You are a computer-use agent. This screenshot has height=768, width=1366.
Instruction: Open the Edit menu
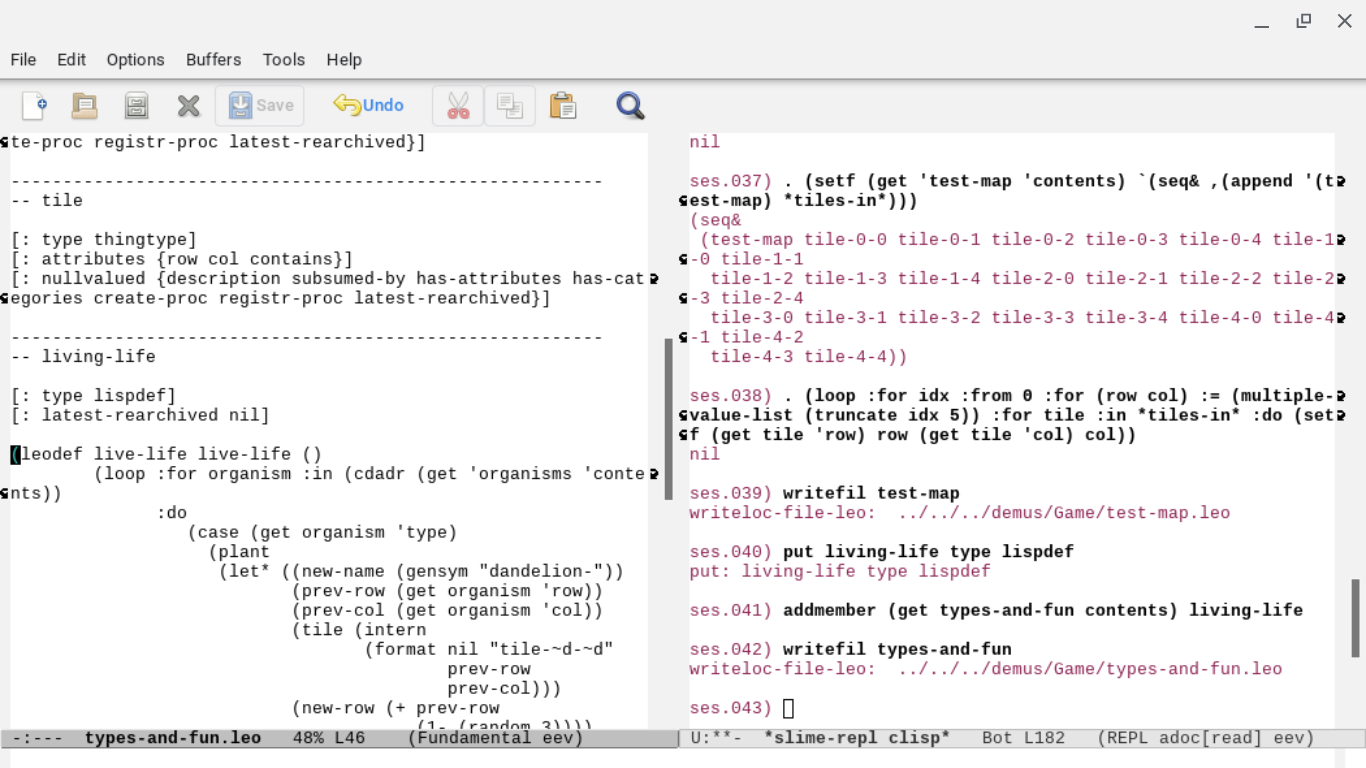click(71, 60)
